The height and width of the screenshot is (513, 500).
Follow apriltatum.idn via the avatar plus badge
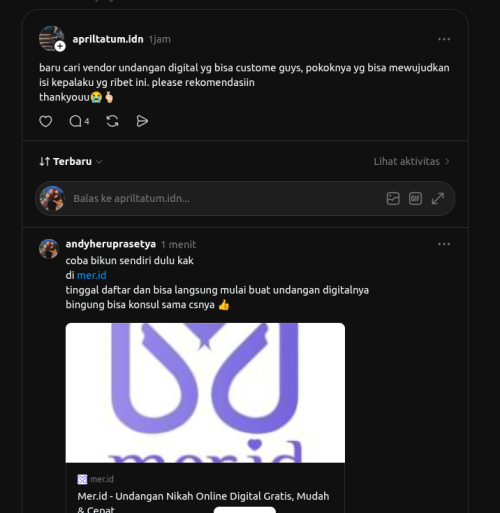coord(60,46)
